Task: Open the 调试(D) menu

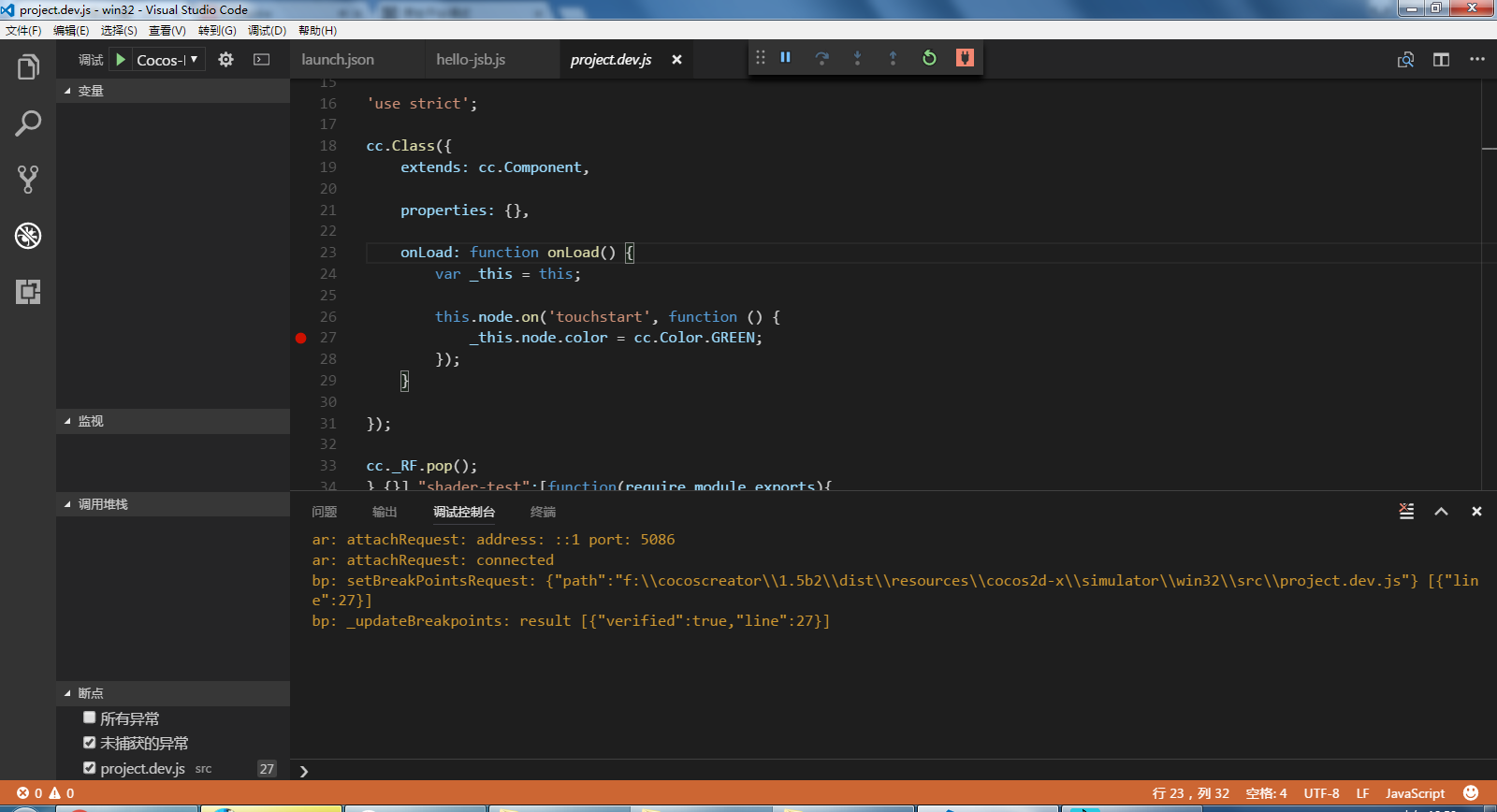Action: pos(267,31)
